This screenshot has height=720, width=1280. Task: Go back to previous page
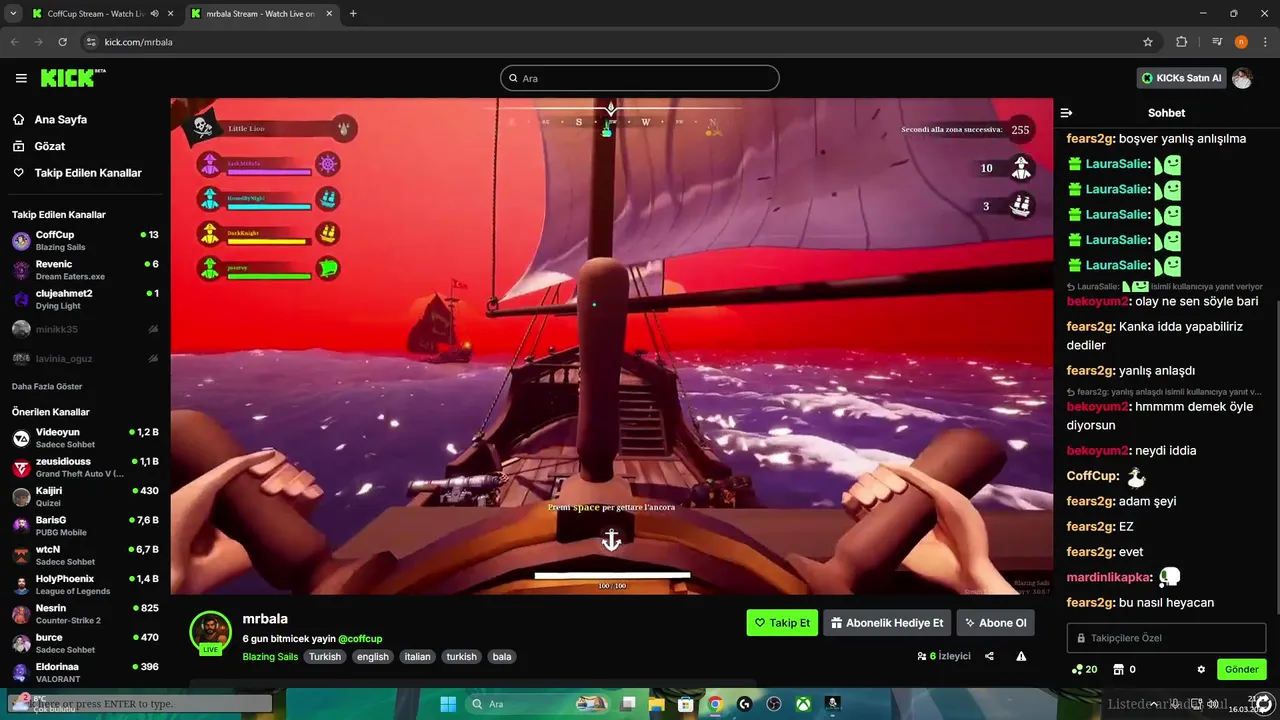pyautogui.click(x=14, y=42)
